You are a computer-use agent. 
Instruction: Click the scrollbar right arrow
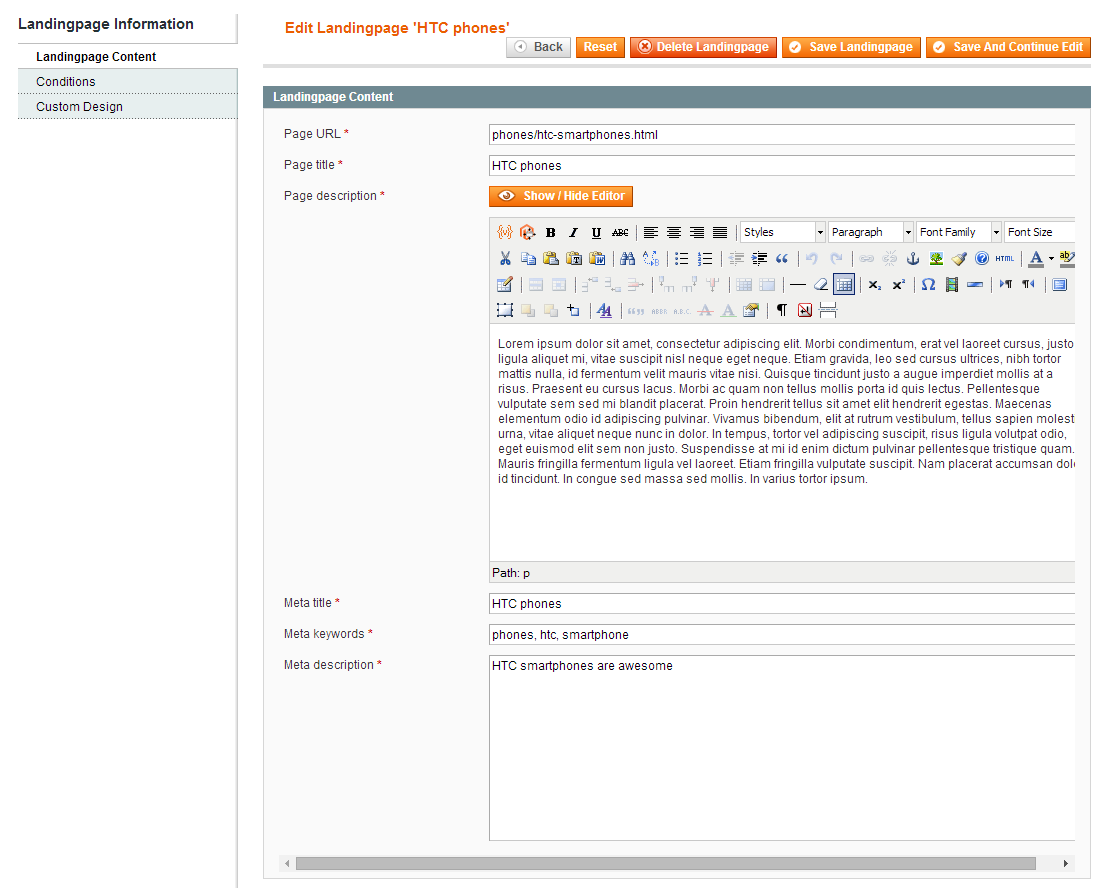[1066, 863]
